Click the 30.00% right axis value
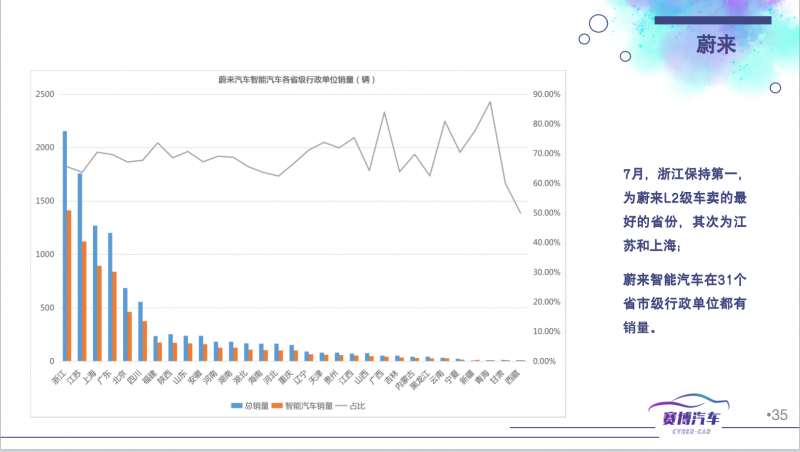 tap(546, 272)
